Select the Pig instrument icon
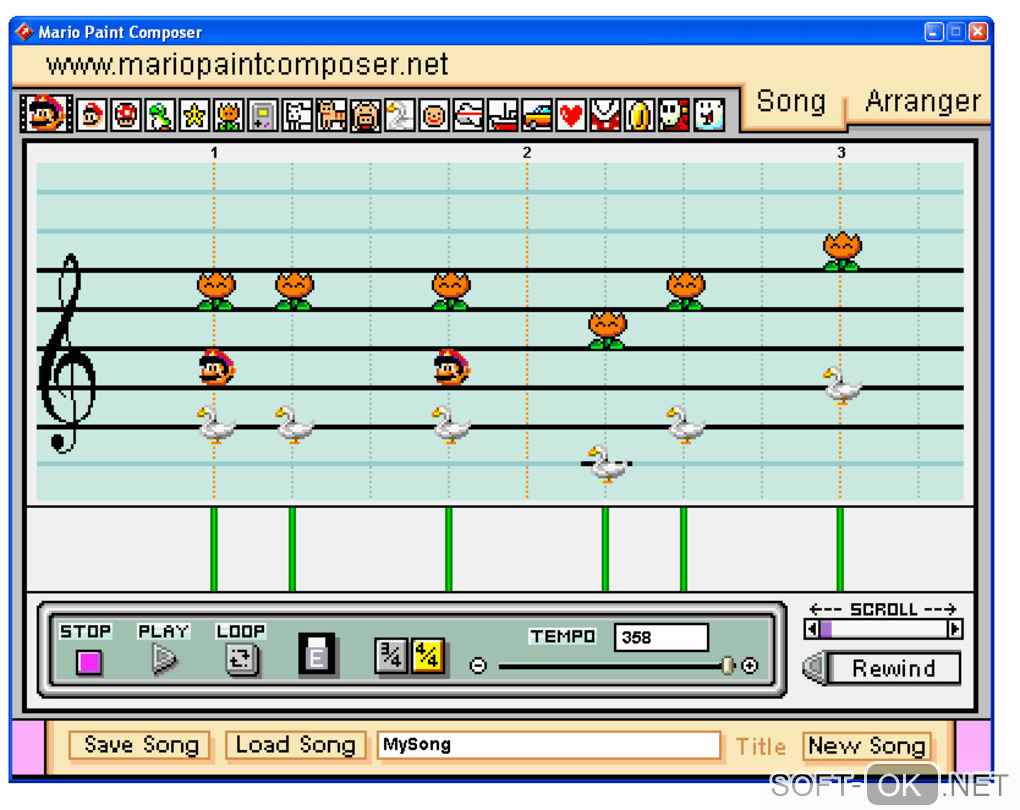This screenshot has height=810, width=1020. [x=366, y=116]
